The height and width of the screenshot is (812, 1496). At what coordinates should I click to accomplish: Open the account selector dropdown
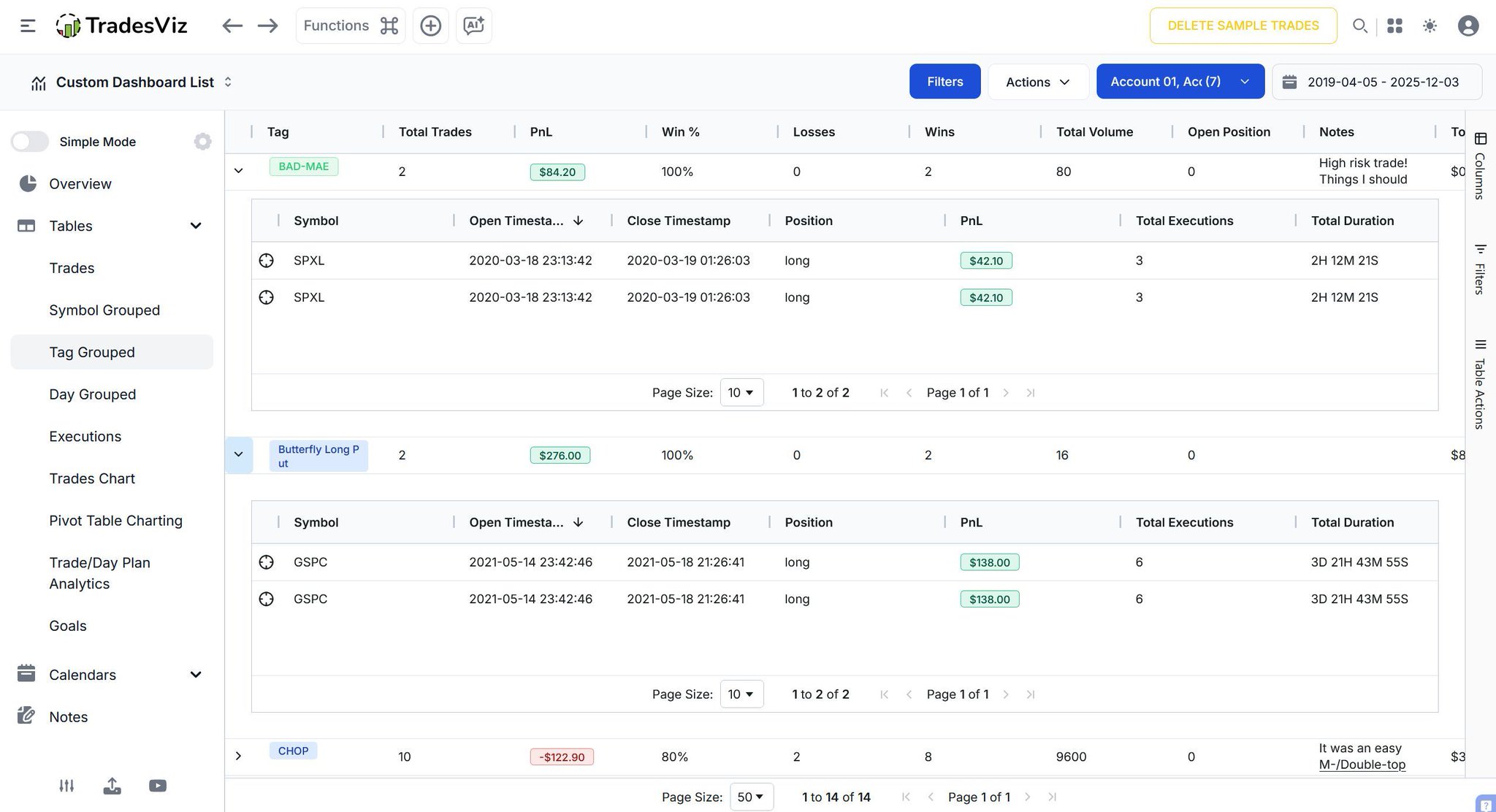click(x=1180, y=82)
